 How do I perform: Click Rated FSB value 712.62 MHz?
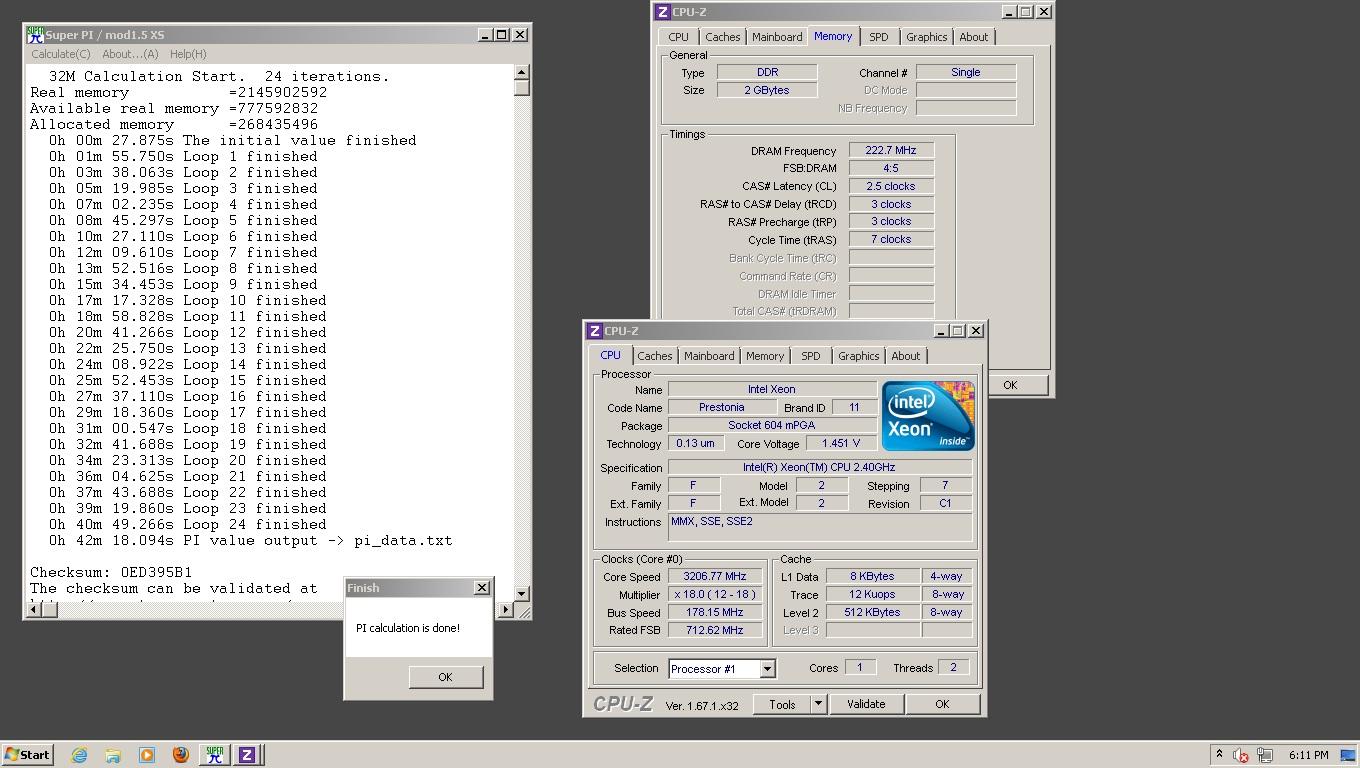[x=715, y=630]
